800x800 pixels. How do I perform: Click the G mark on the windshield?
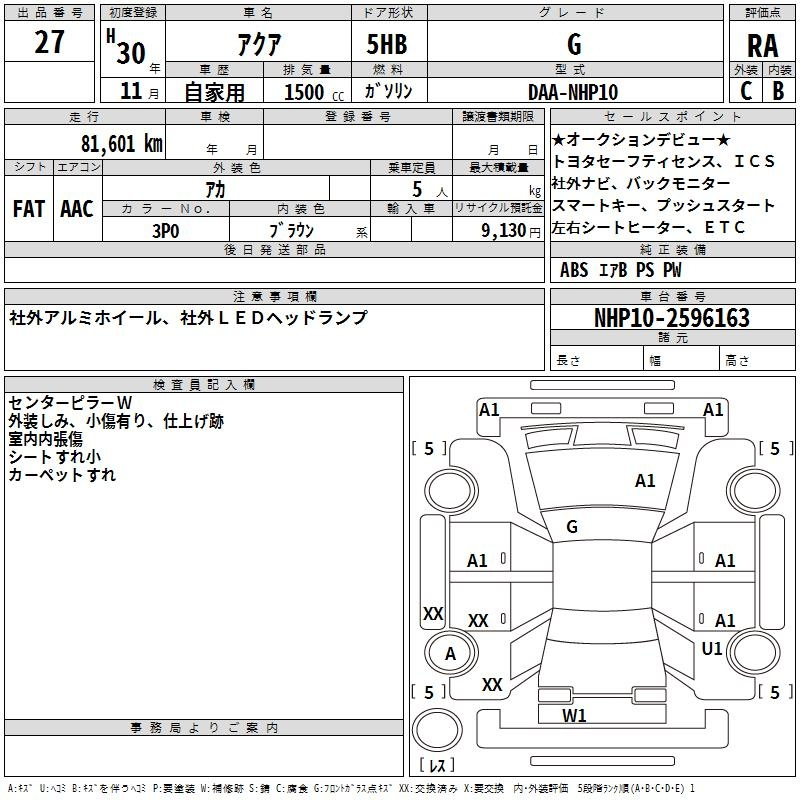pyautogui.click(x=572, y=527)
